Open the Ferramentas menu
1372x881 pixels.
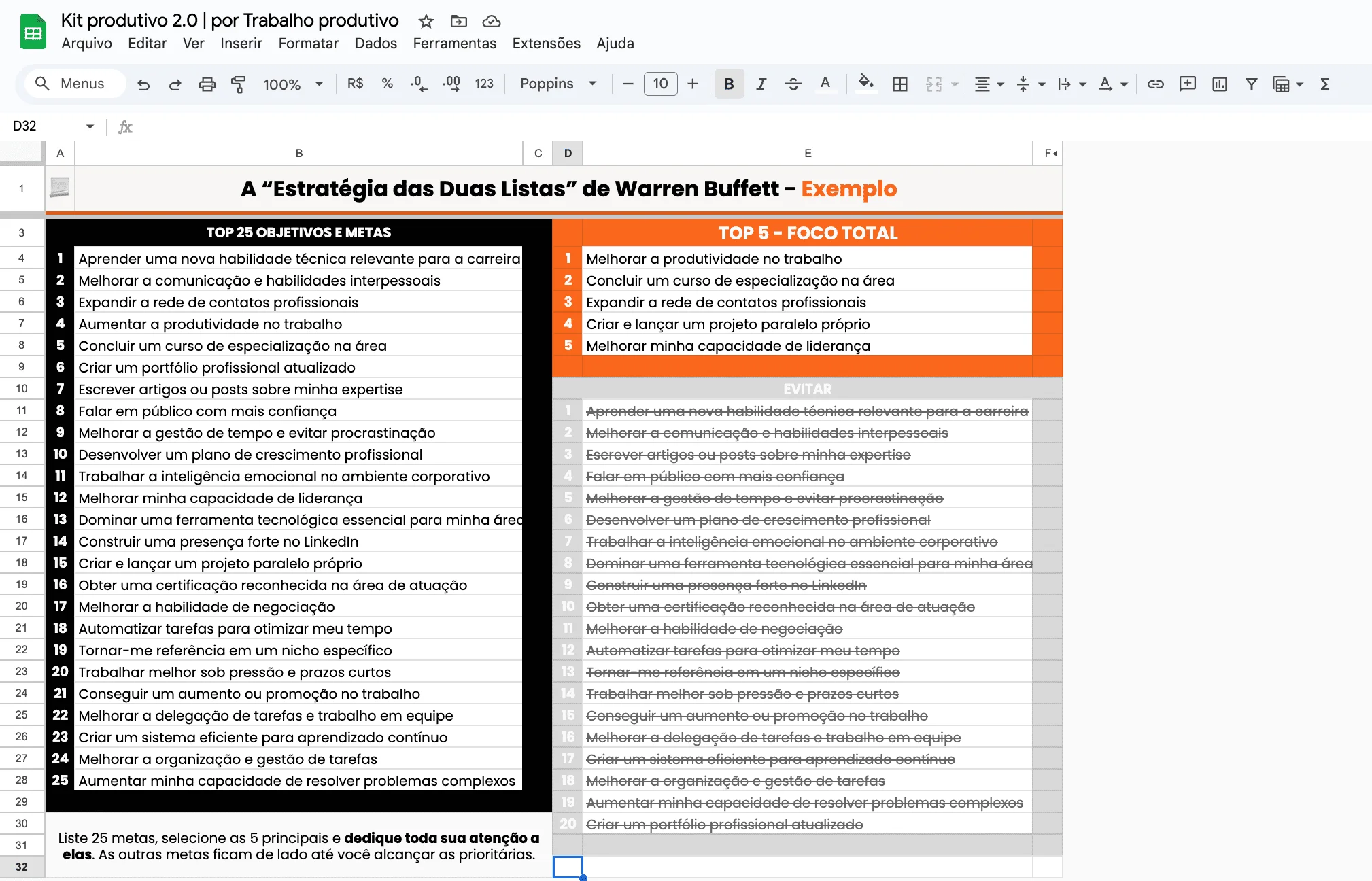point(454,44)
